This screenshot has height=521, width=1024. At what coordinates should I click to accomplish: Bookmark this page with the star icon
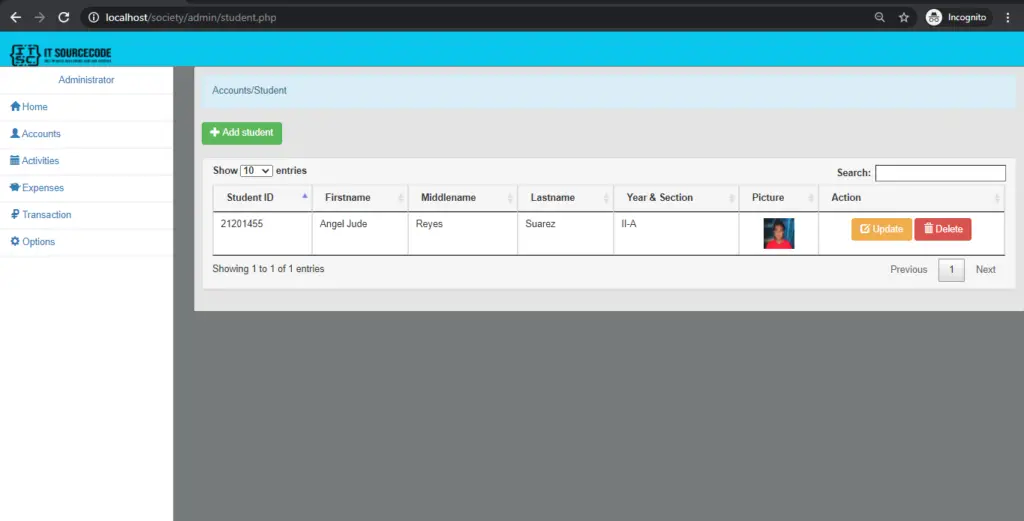[x=904, y=17]
